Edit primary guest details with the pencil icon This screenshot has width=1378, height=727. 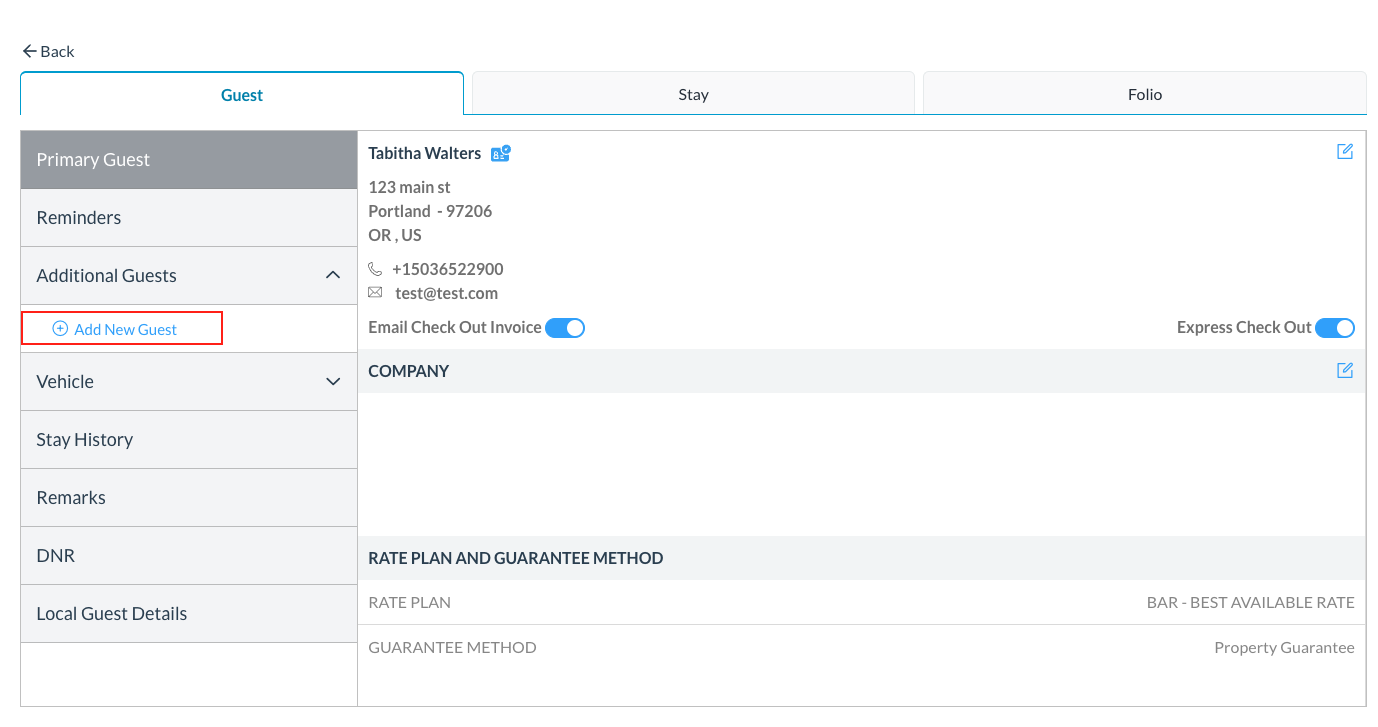(1345, 152)
